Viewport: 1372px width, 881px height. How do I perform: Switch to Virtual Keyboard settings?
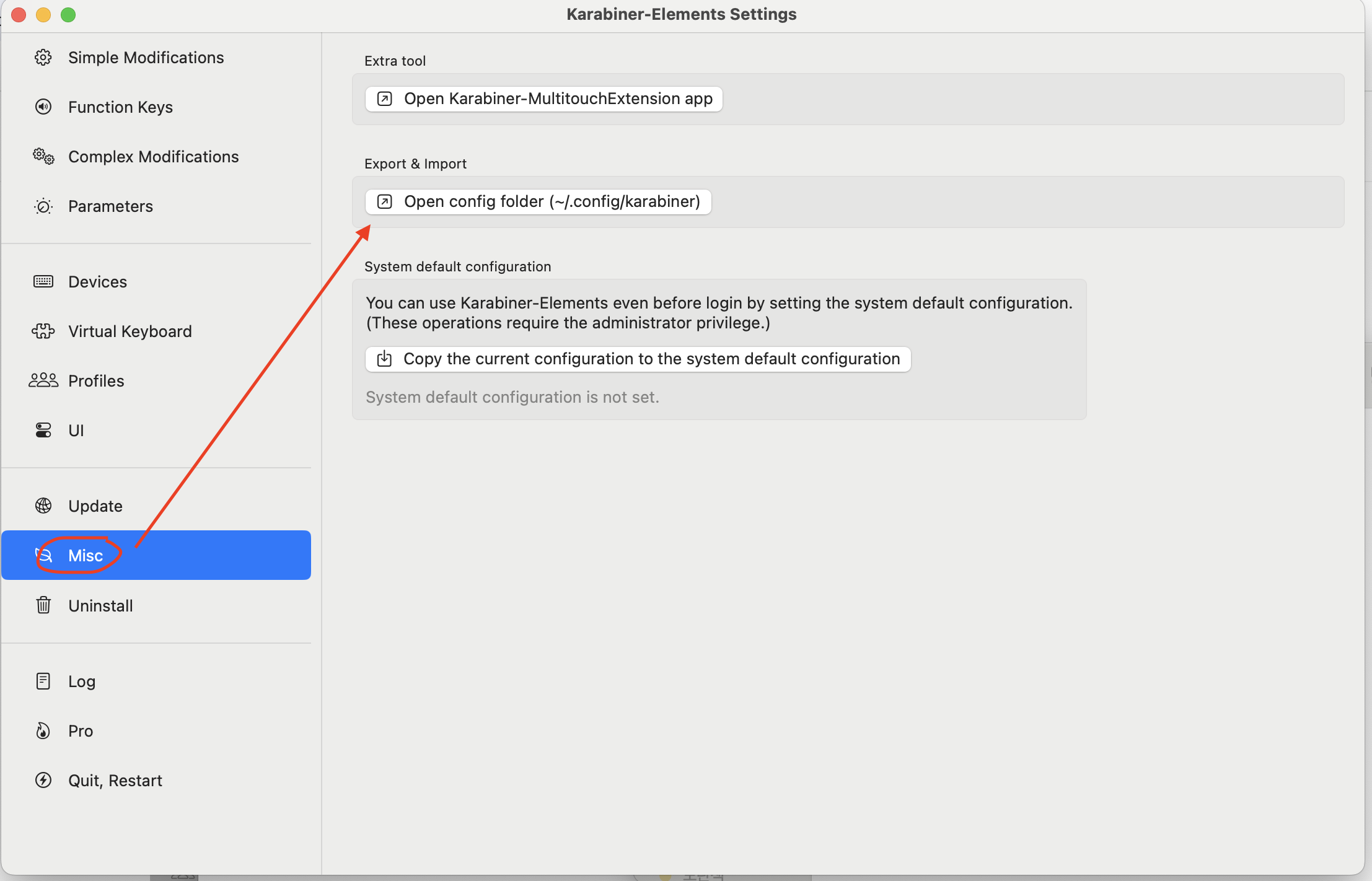pos(156,331)
